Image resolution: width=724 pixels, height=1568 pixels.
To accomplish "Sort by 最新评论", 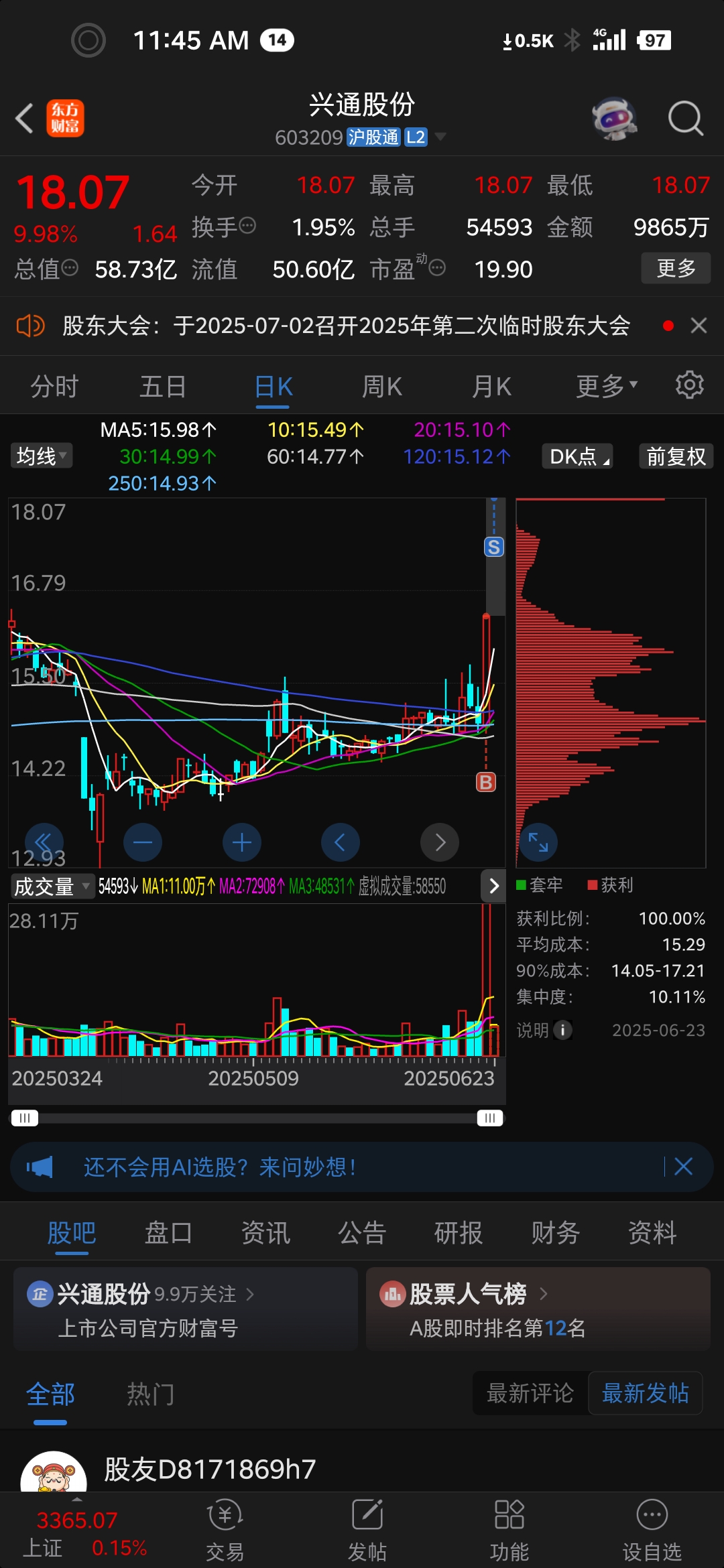I will (530, 1393).
